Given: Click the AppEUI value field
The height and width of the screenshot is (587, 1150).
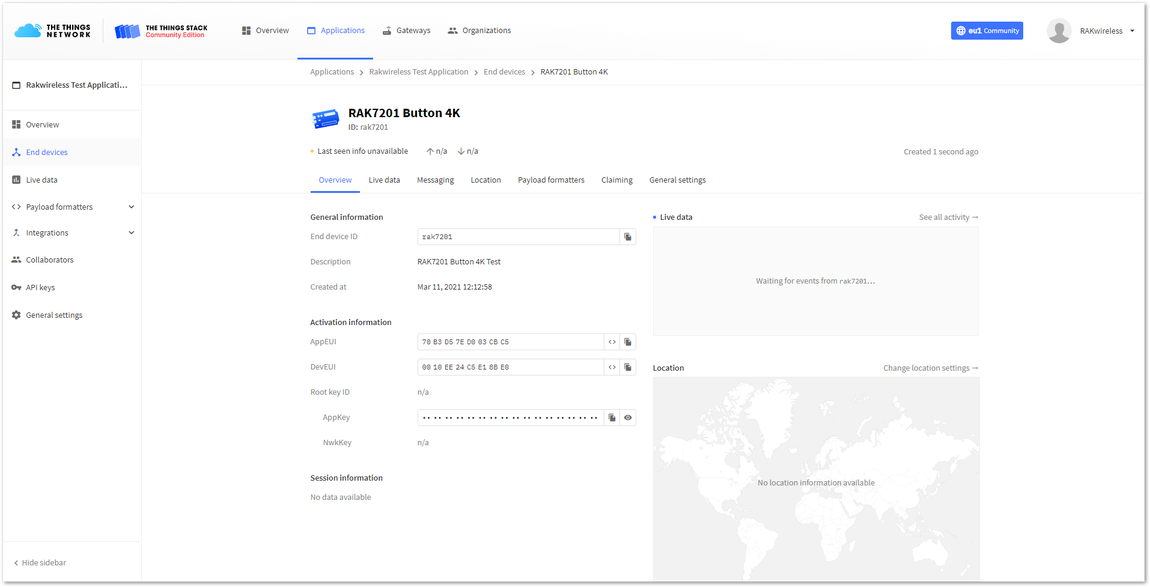Looking at the screenshot, I should [x=510, y=342].
